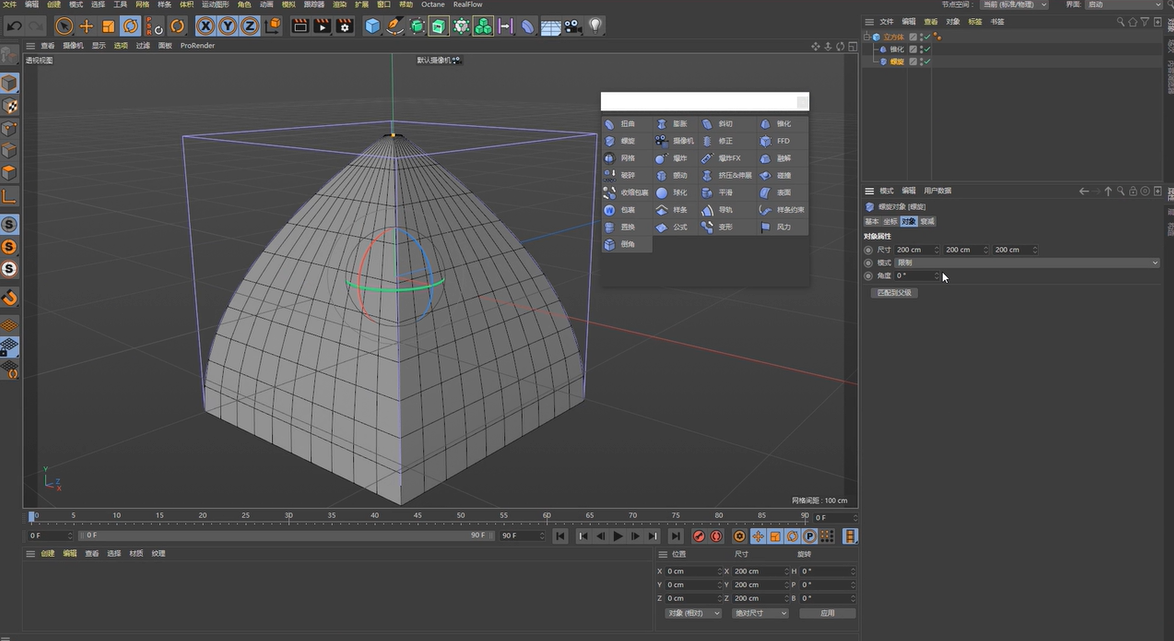
Task: Select FFD deformer in popup
Action: coord(782,141)
